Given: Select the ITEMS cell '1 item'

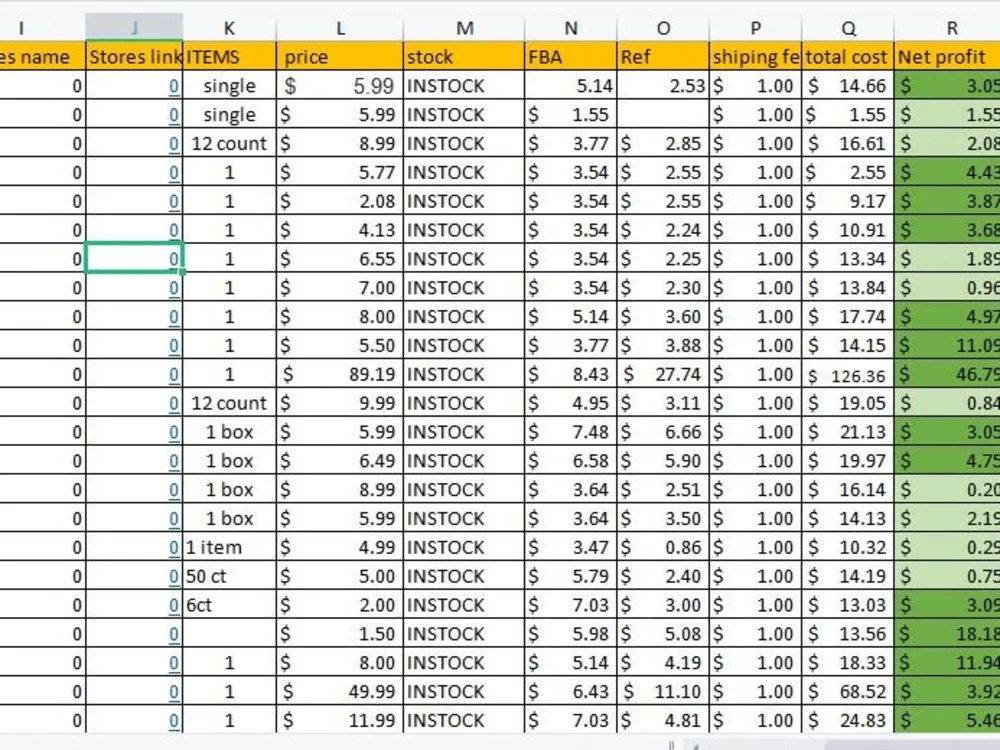Looking at the screenshot, I should (230, 548).
